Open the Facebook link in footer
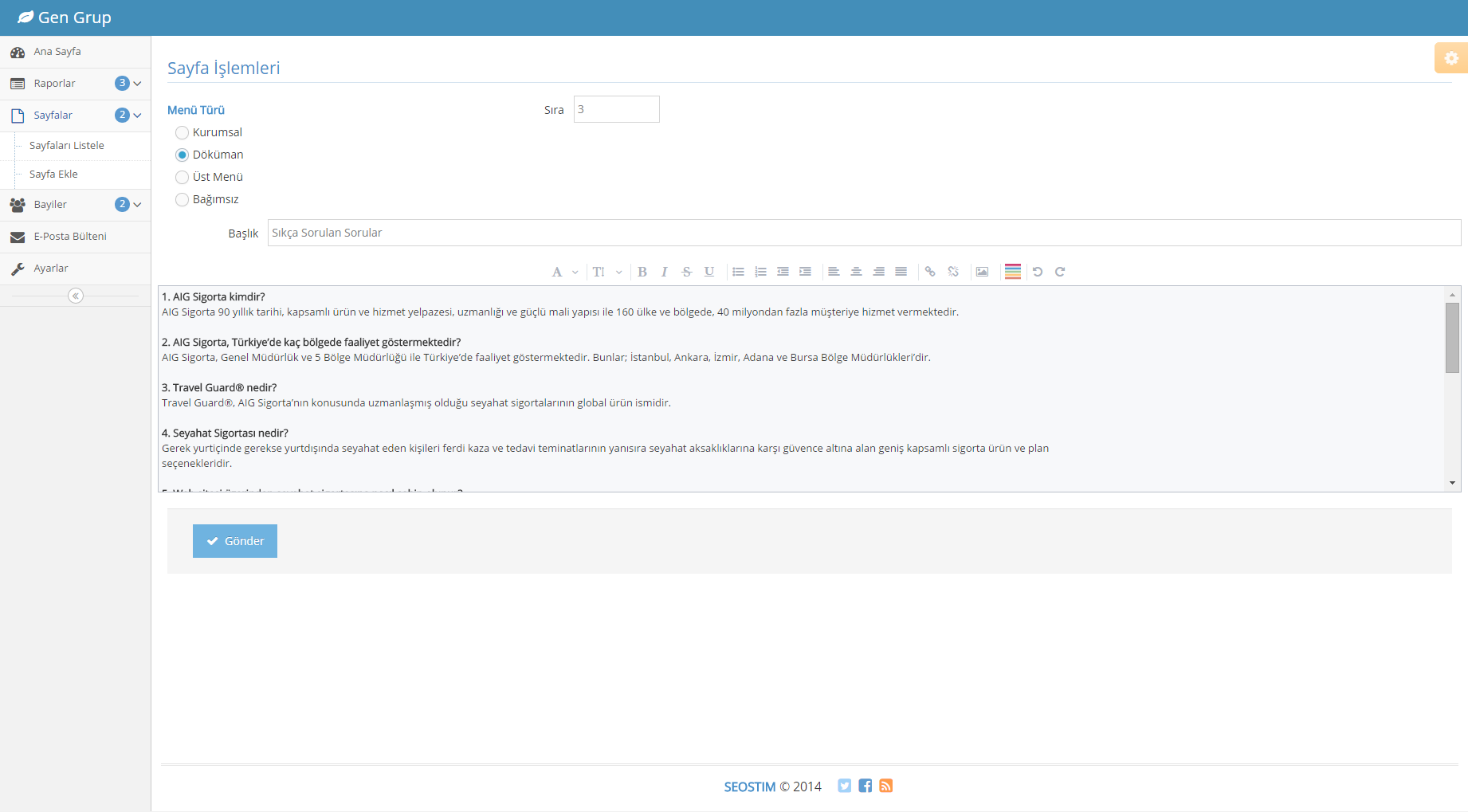This screenshot has width=1468, height=812. tap(865, 786)
